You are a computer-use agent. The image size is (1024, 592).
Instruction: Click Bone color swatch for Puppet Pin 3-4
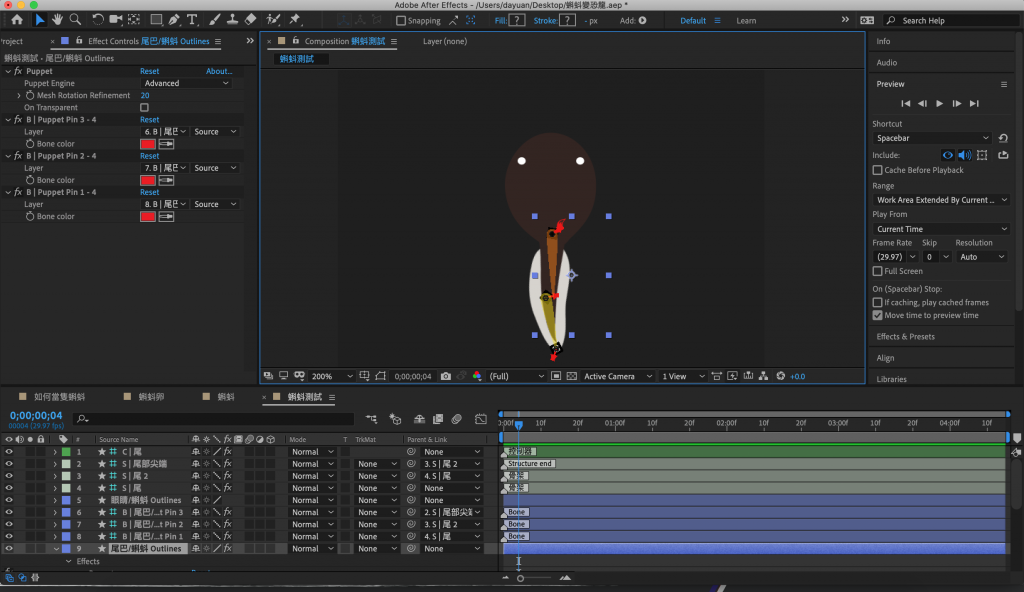coord(147,144)
